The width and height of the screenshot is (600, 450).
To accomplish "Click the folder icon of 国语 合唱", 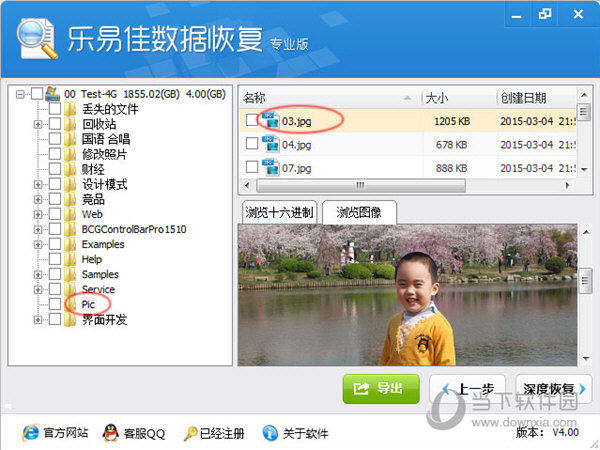I will (70, 139).
